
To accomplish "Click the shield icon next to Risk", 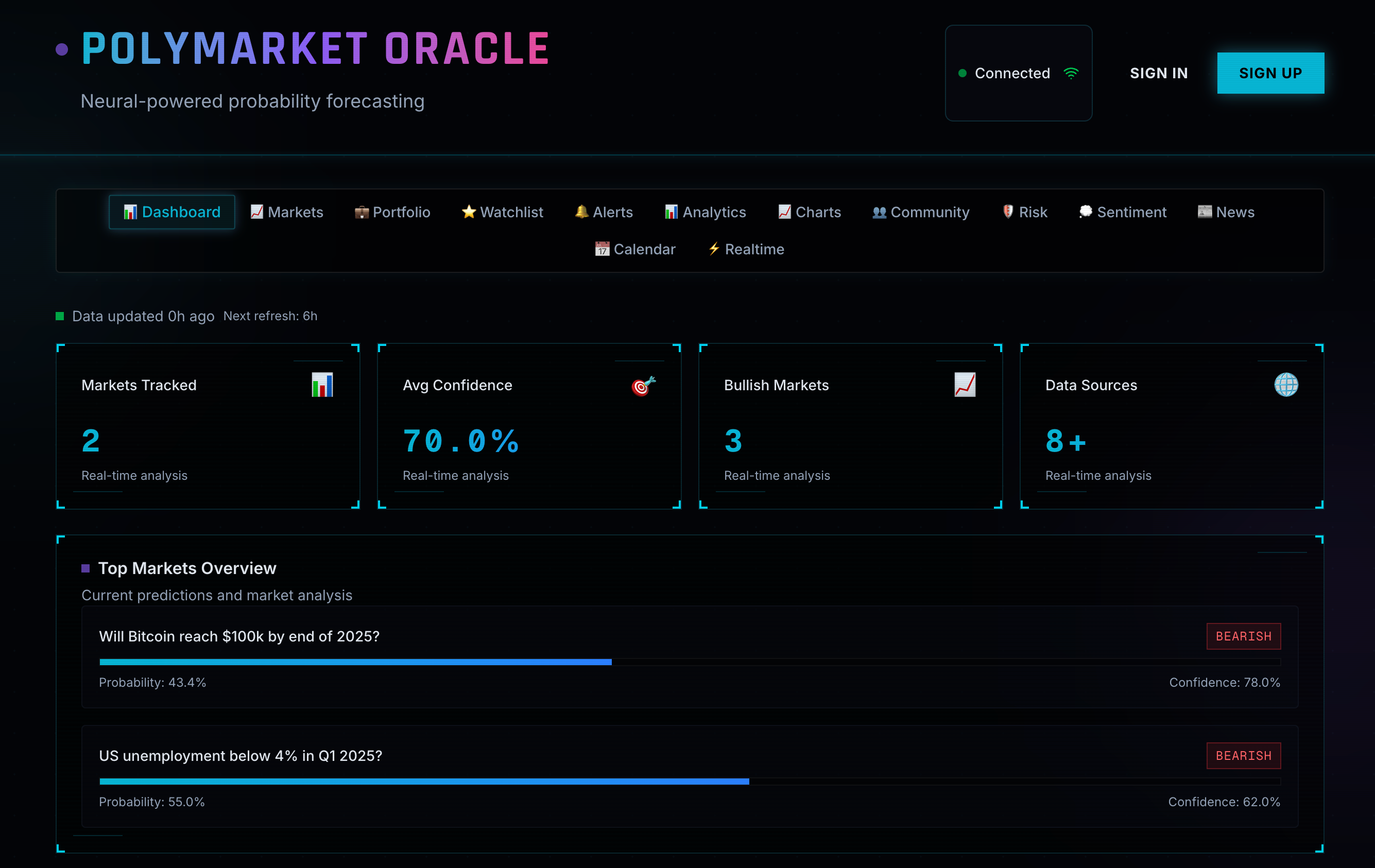I will point(1007,212).
